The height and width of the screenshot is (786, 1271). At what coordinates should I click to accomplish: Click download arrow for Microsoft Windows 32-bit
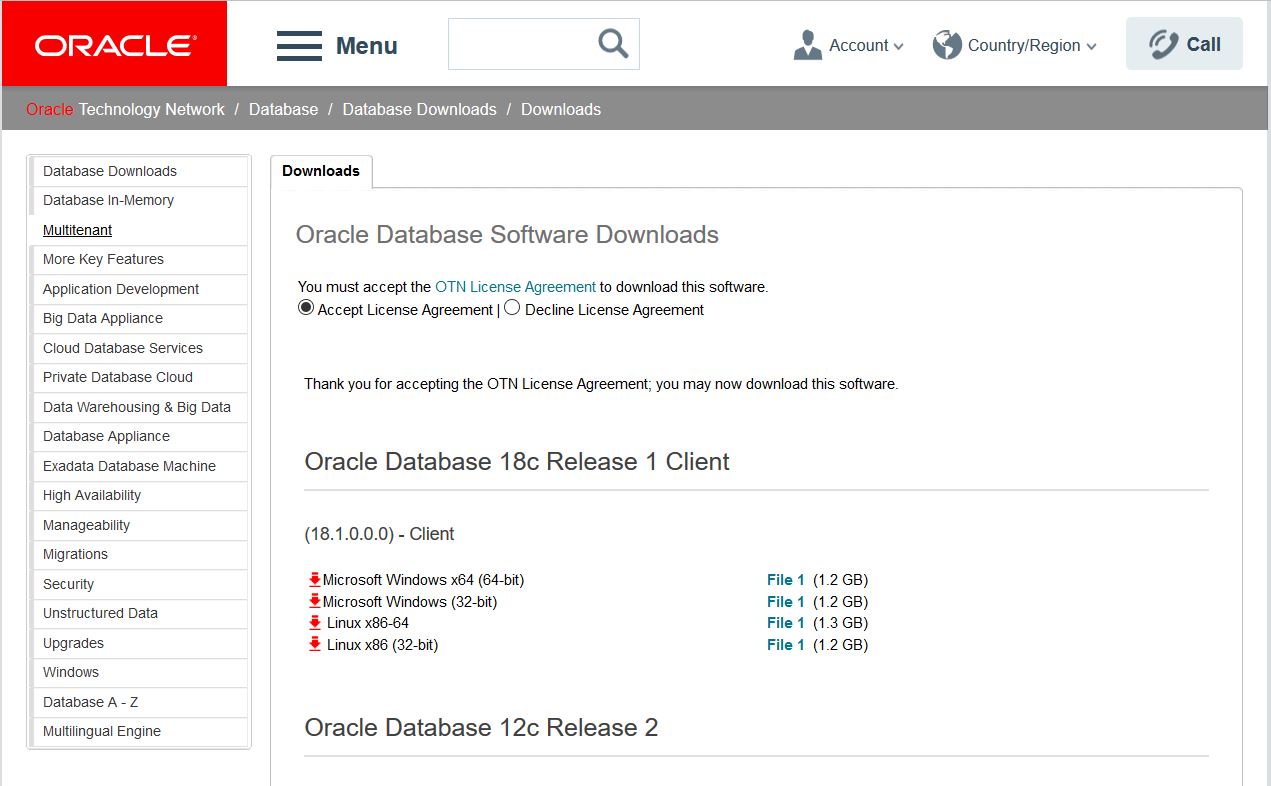tap(315, 602)
